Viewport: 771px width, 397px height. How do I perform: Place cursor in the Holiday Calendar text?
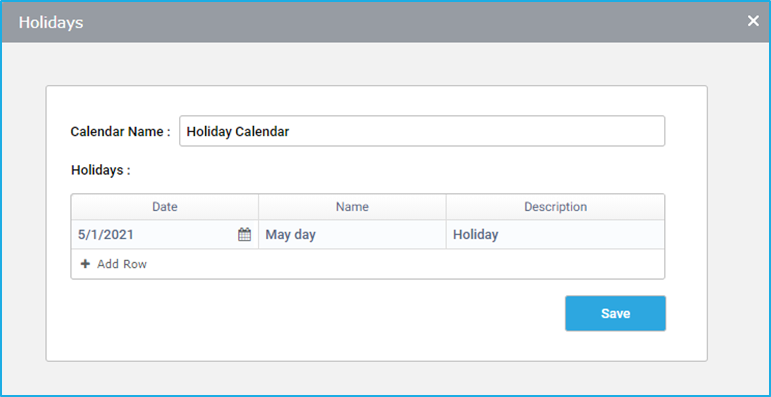pyautogui.click(x=238, y=131)
